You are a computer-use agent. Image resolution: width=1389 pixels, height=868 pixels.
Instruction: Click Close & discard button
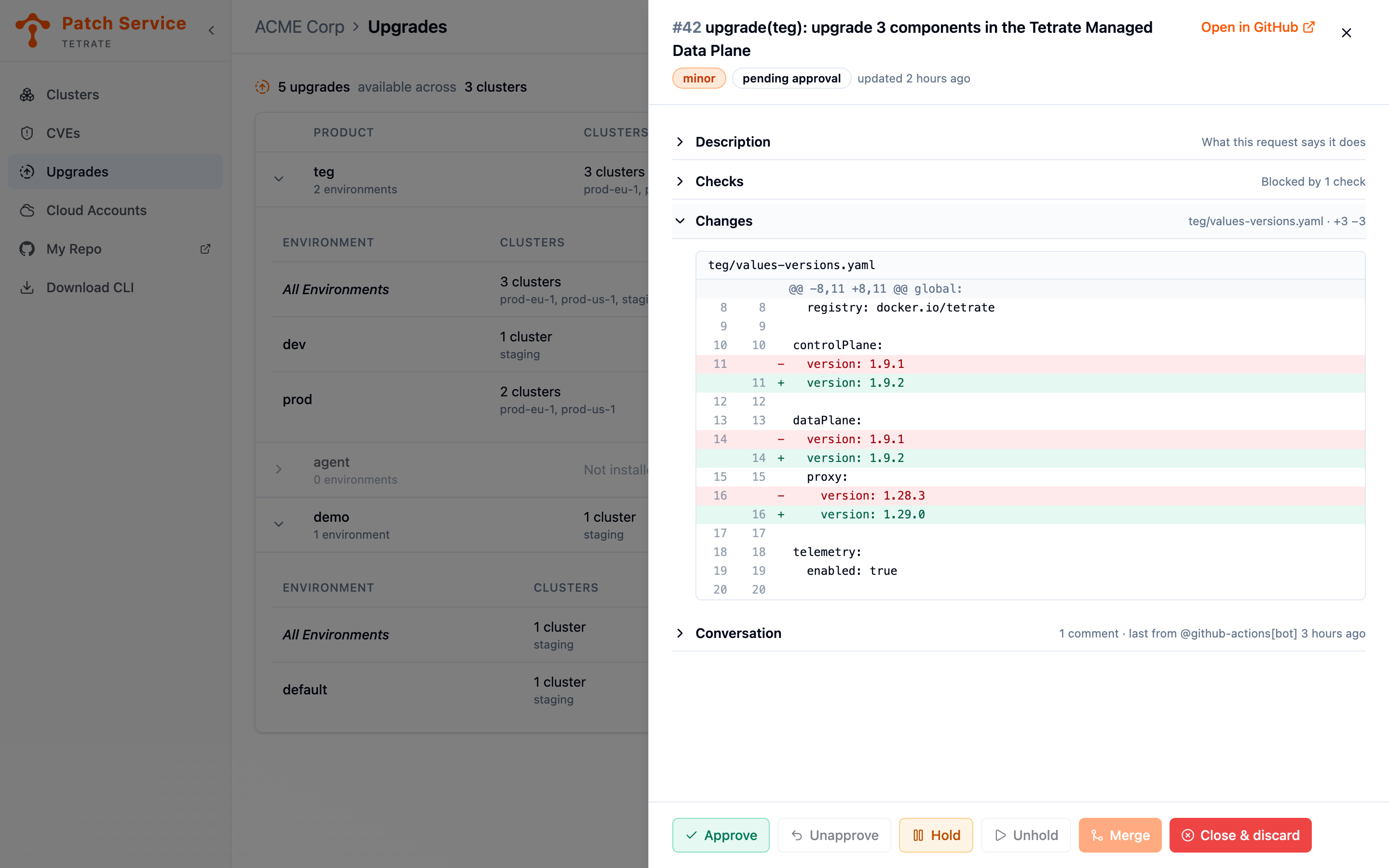click(1240, 835)
